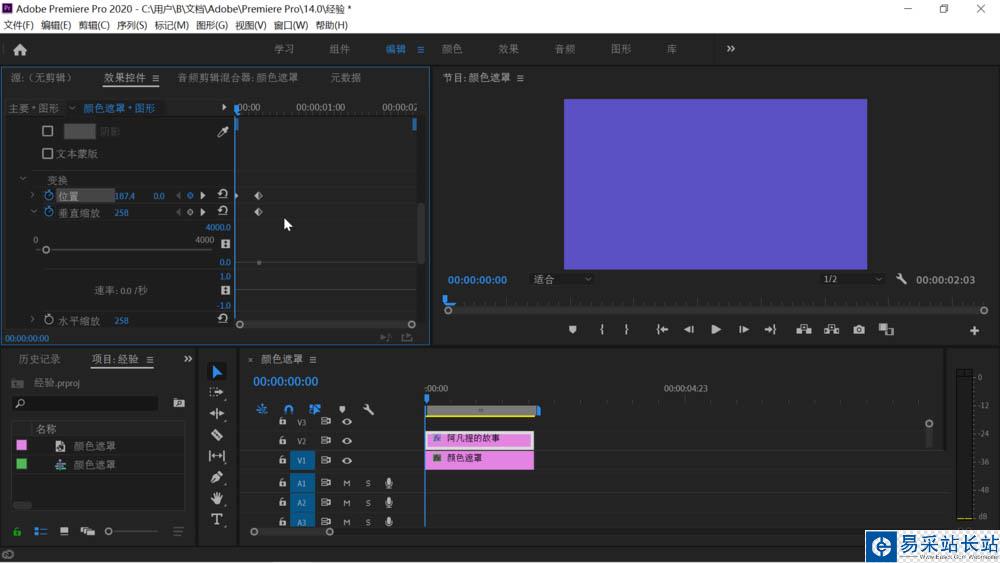Open project panel overflow chevrons

pyautogui.click(x=188, y=359)
